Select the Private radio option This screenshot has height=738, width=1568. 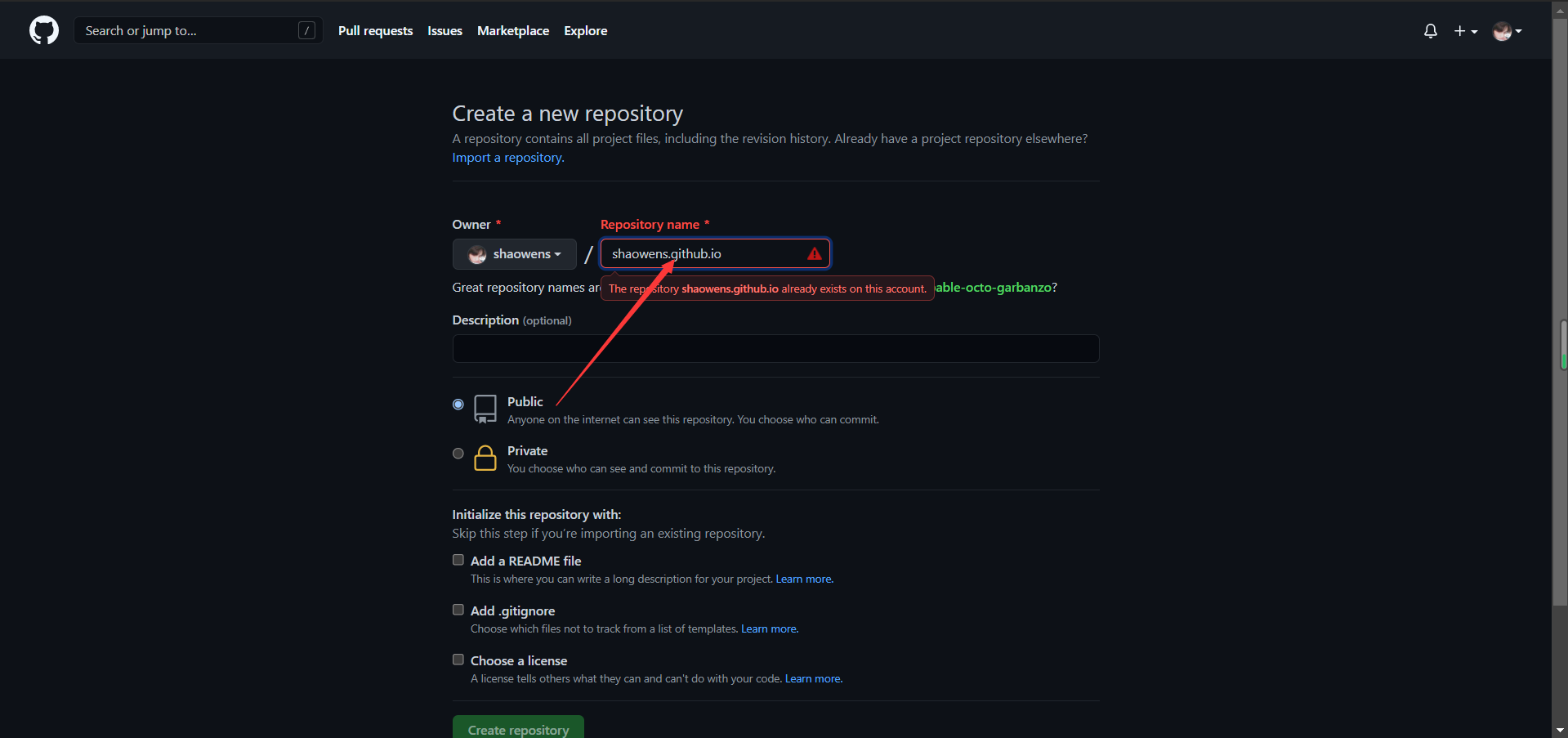[x=458, y=454]
